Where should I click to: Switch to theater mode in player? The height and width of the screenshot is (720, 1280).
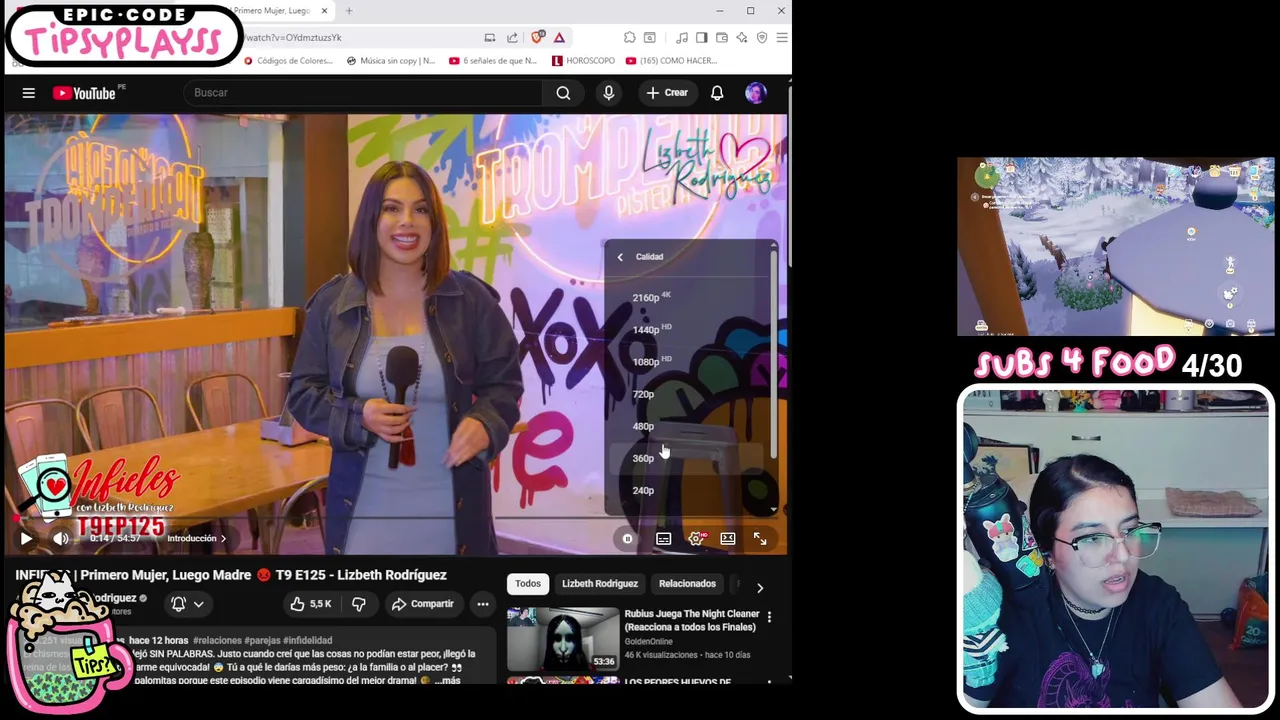pos(728,539)
